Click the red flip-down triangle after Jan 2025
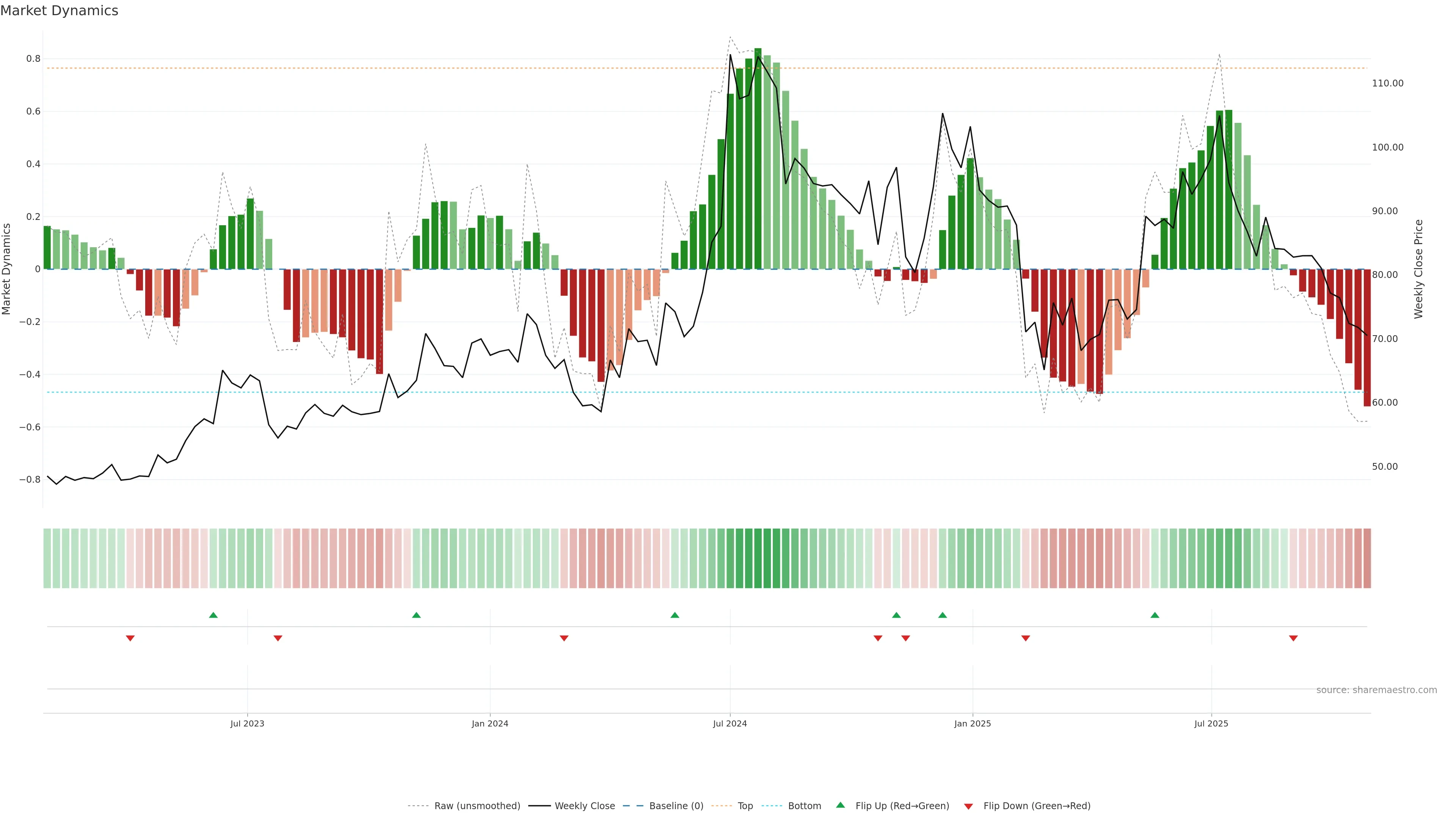Image resolution: width=1456 pixels, height=819 pixels. (1025, 638)
